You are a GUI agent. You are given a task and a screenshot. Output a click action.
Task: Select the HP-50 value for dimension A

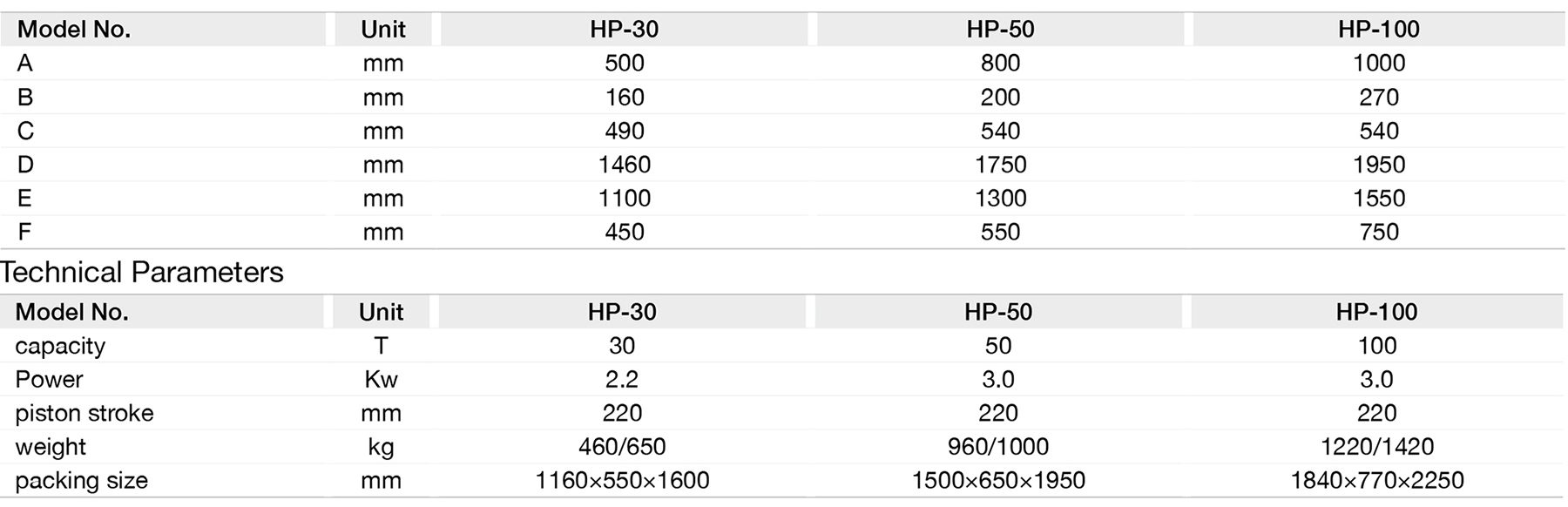[x=999, y=64]
